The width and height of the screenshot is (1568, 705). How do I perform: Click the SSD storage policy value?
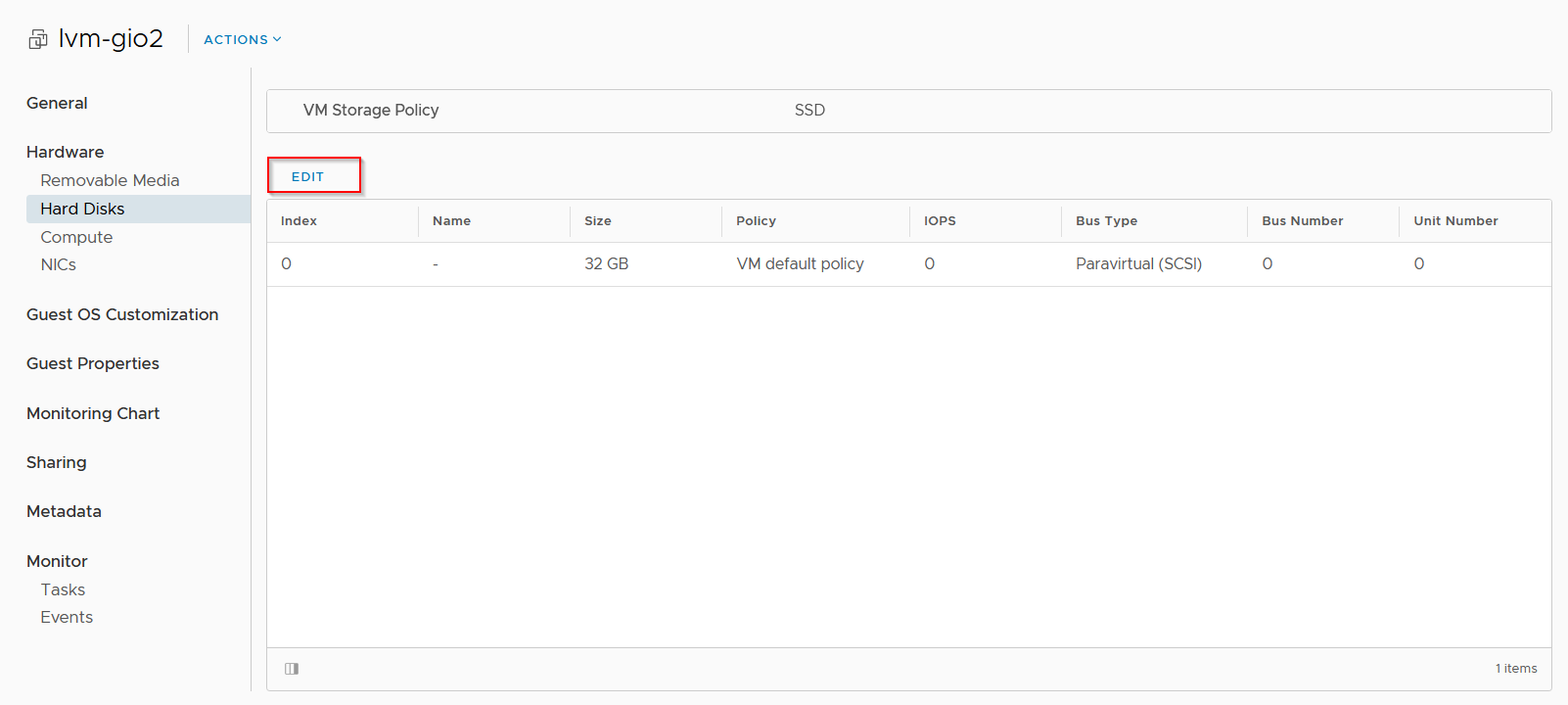(x=809, y=110)
